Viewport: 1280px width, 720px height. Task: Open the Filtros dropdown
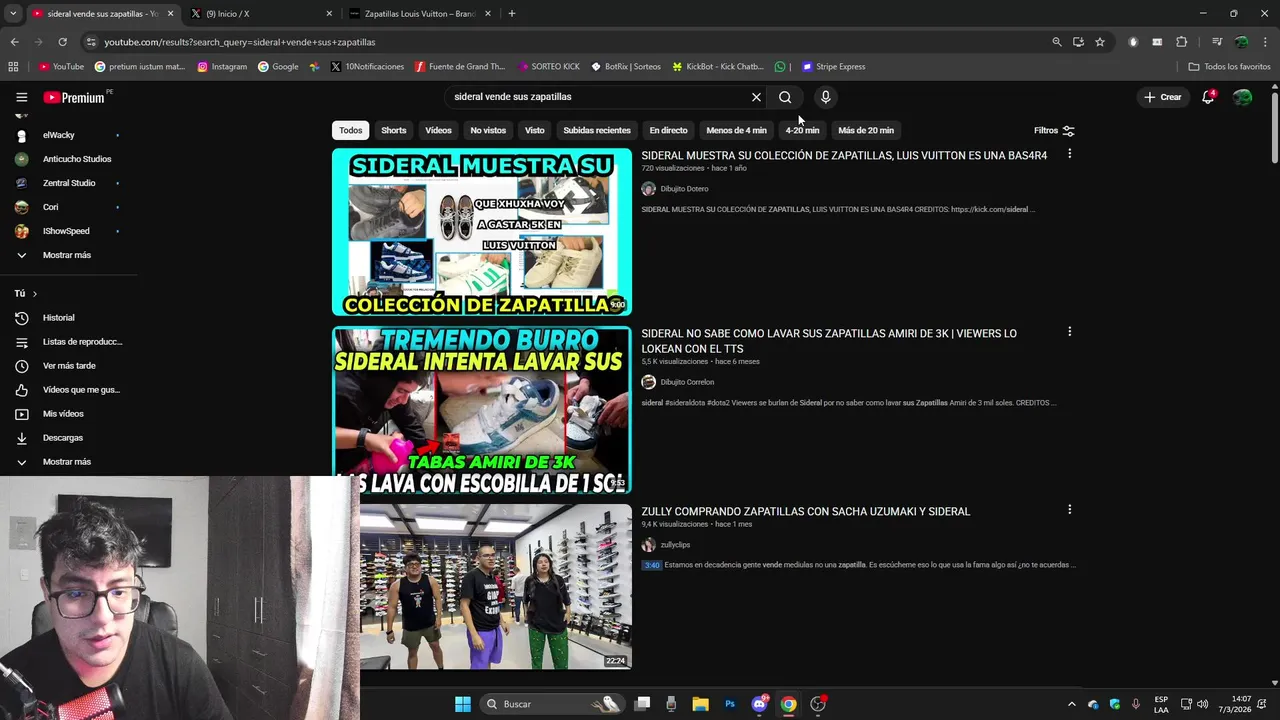[x=1054, y=131]
